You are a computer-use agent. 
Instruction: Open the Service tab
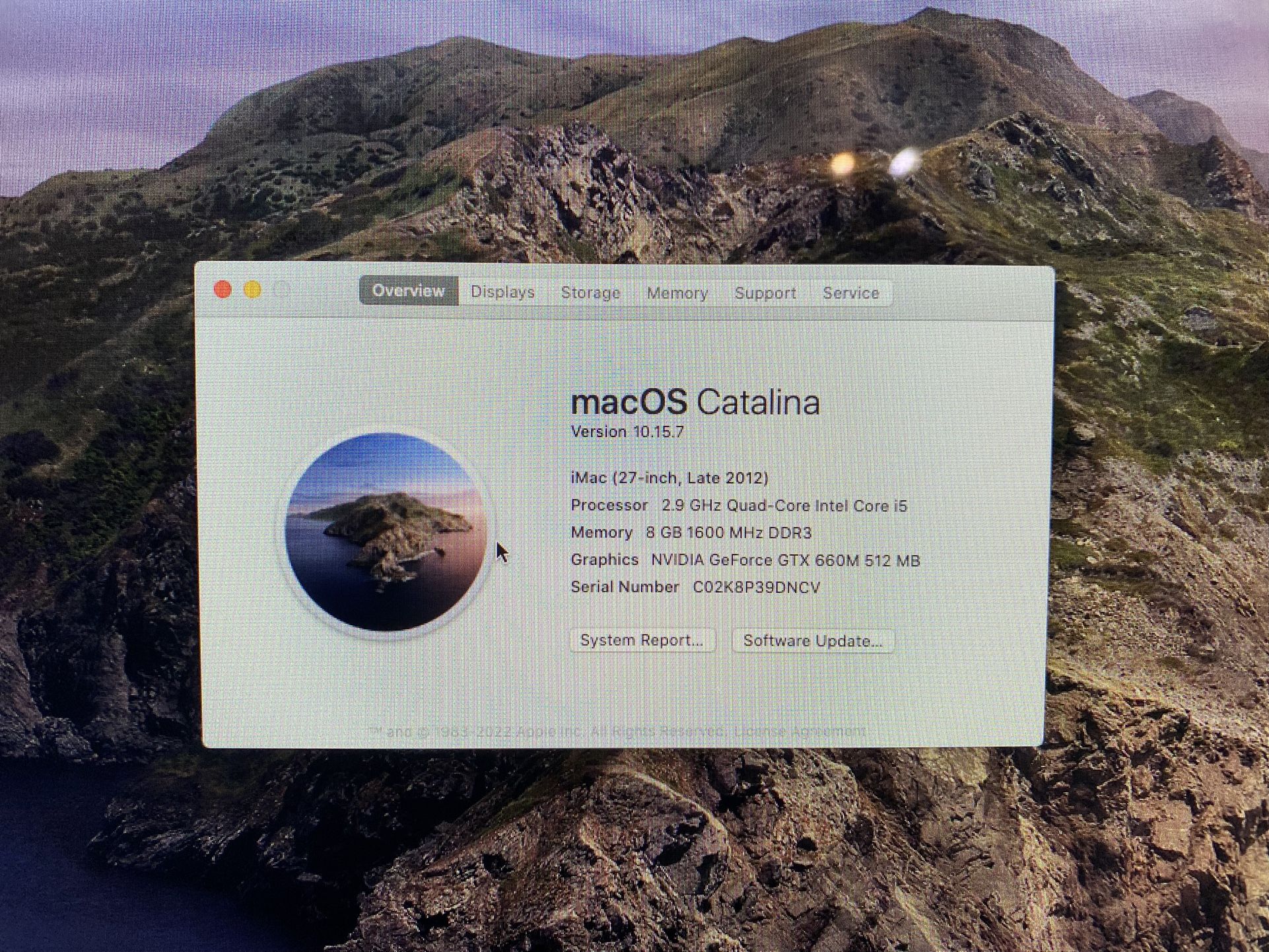coord(850,292)
